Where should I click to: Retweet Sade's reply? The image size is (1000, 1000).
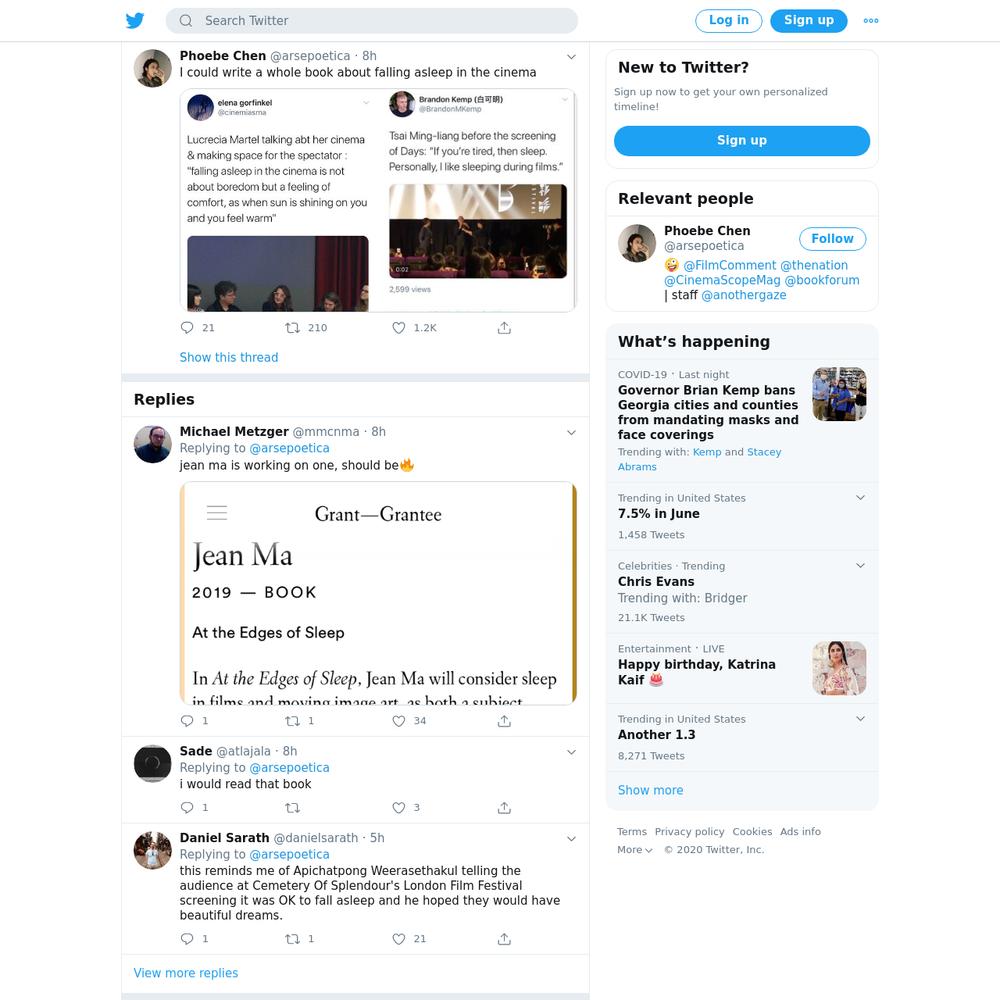tap(292, 807)
